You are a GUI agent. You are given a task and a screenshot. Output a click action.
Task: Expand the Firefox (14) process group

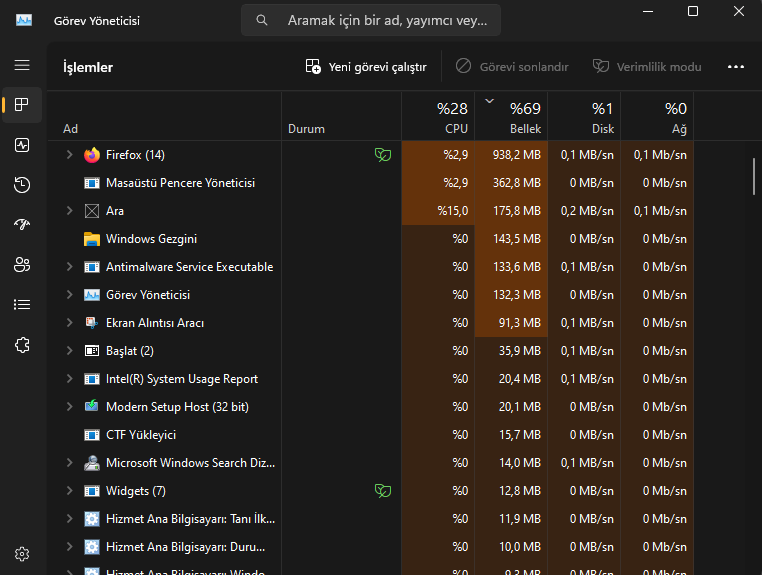pyautogui.click(x=69, y=155)
